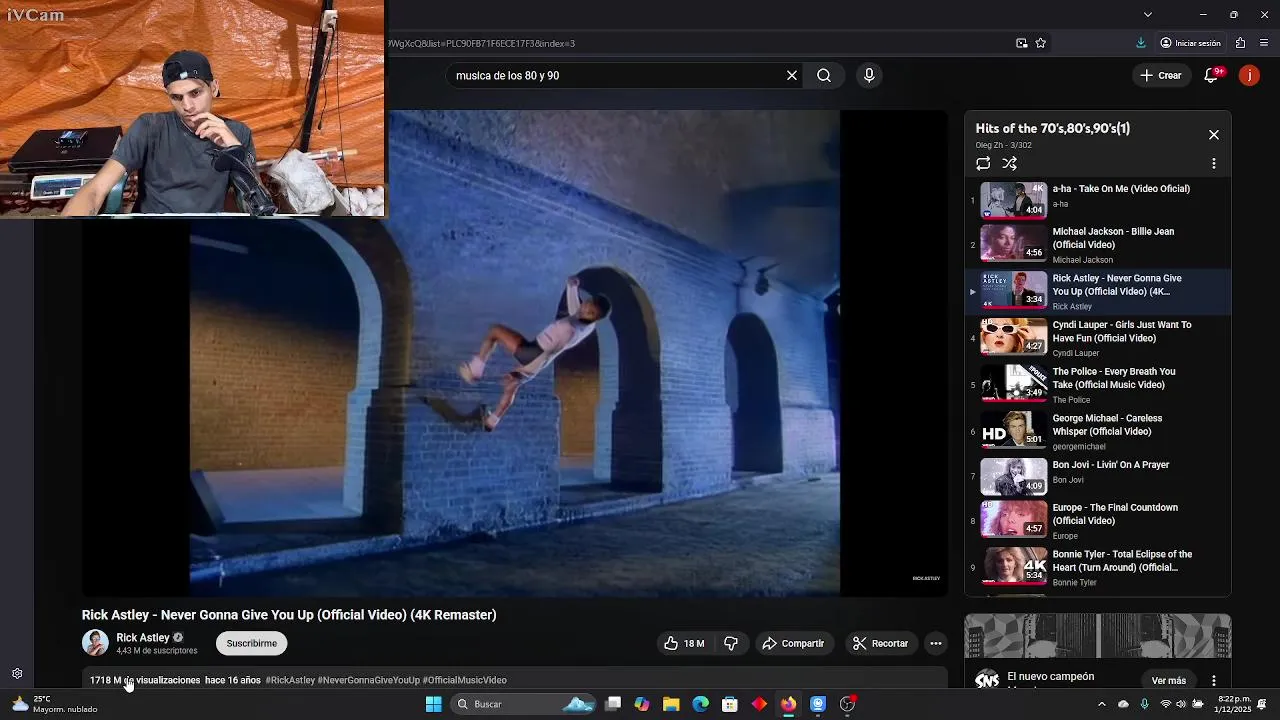Viewport: 1280px width, 720px height.
Task: Open the Crear create menu
Action: tap(1161, 75)
